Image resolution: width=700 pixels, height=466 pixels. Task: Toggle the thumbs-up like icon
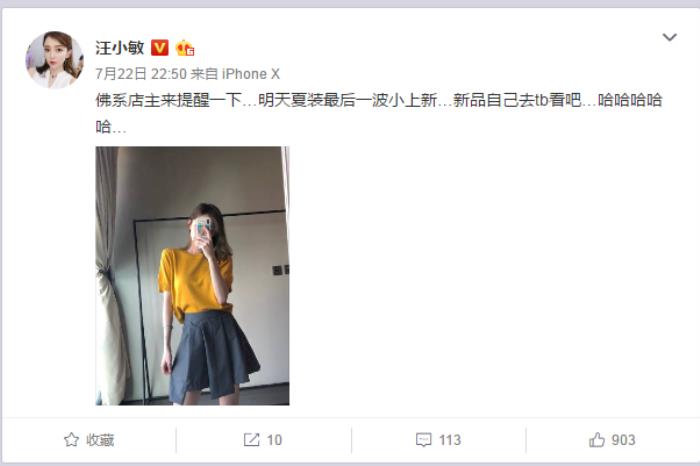click(x=597, y=440)
